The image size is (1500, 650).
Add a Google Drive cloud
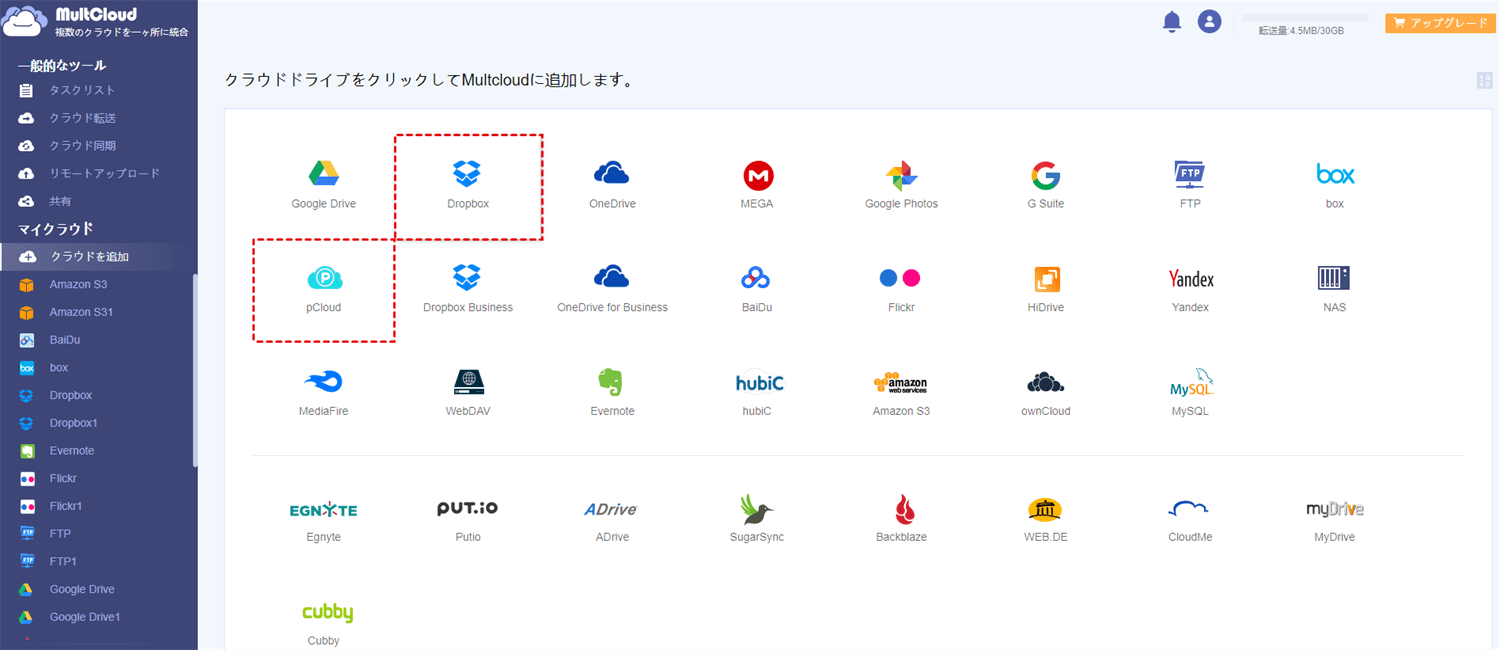[x=323, y=185]
